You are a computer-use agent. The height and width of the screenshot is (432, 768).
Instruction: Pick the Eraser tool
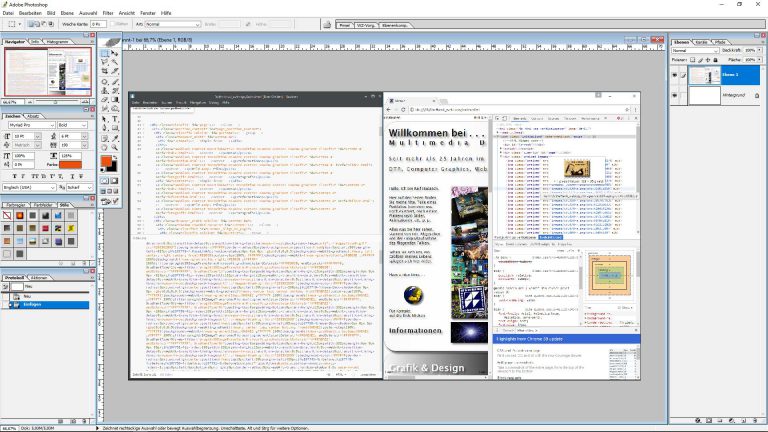104,99
